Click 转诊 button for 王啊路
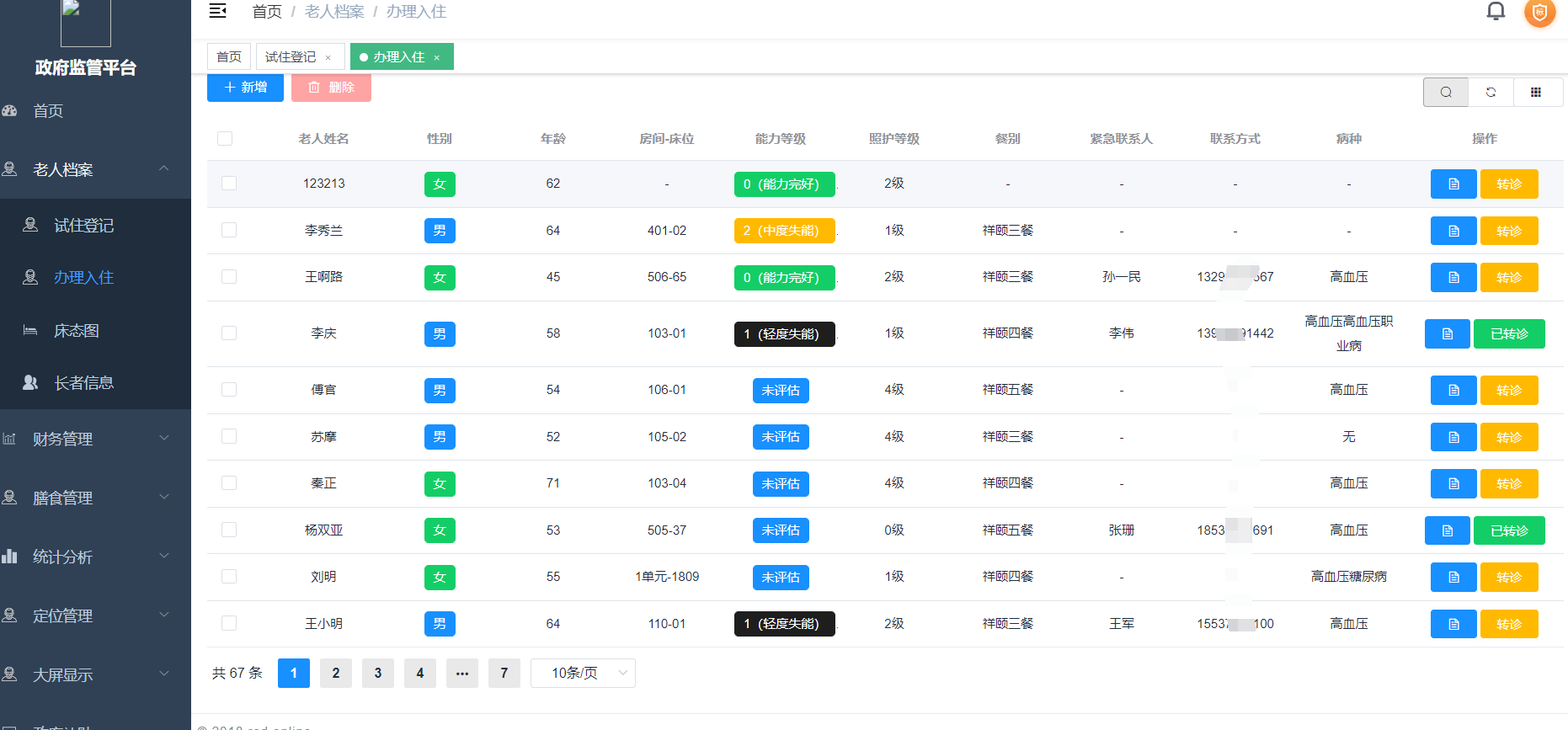Screen dimensions: 1568x730 click(x=1508, y=277)
